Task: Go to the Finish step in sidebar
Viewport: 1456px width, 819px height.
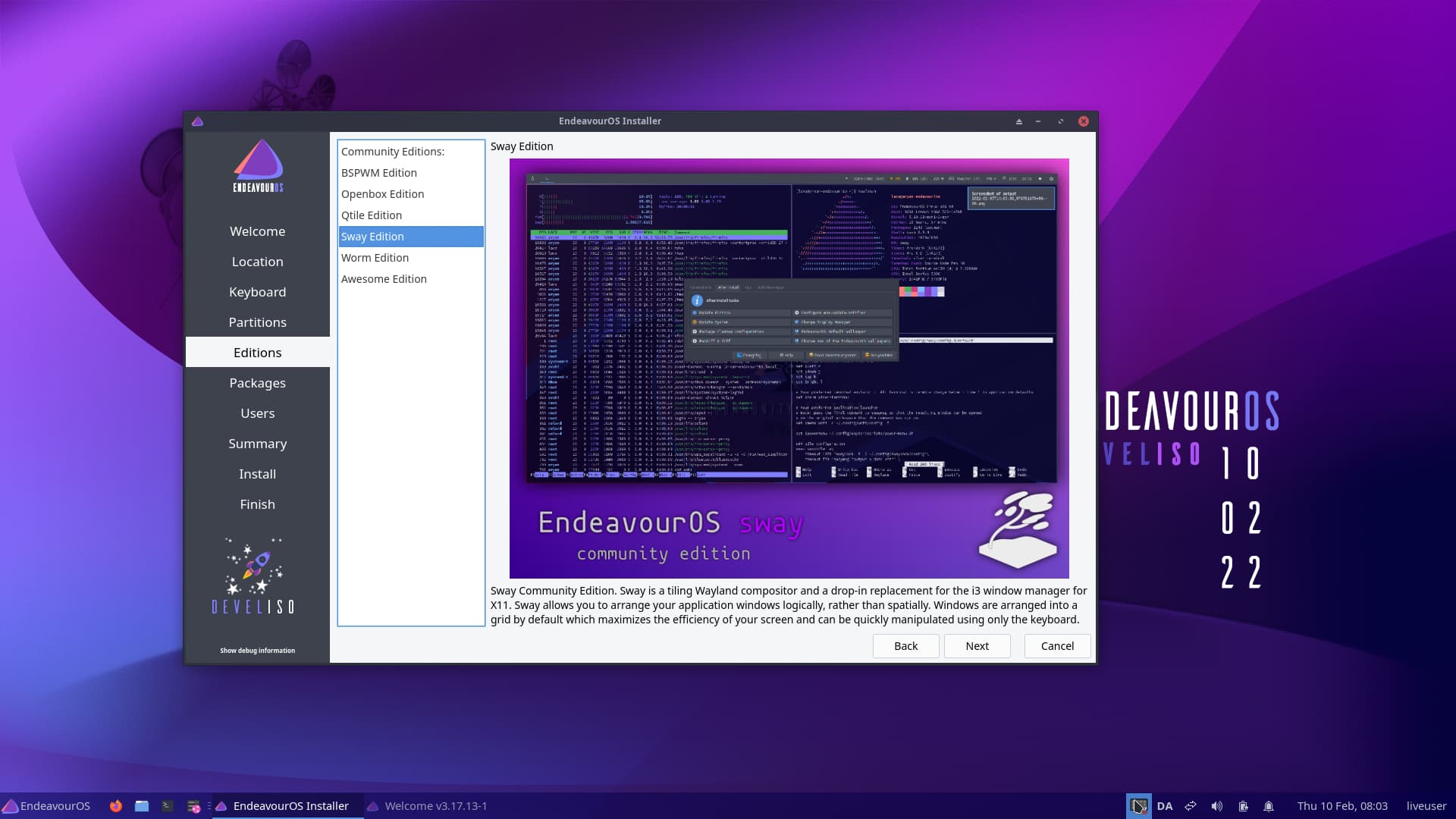Action: pyautogui.click(x=258, y=504)
